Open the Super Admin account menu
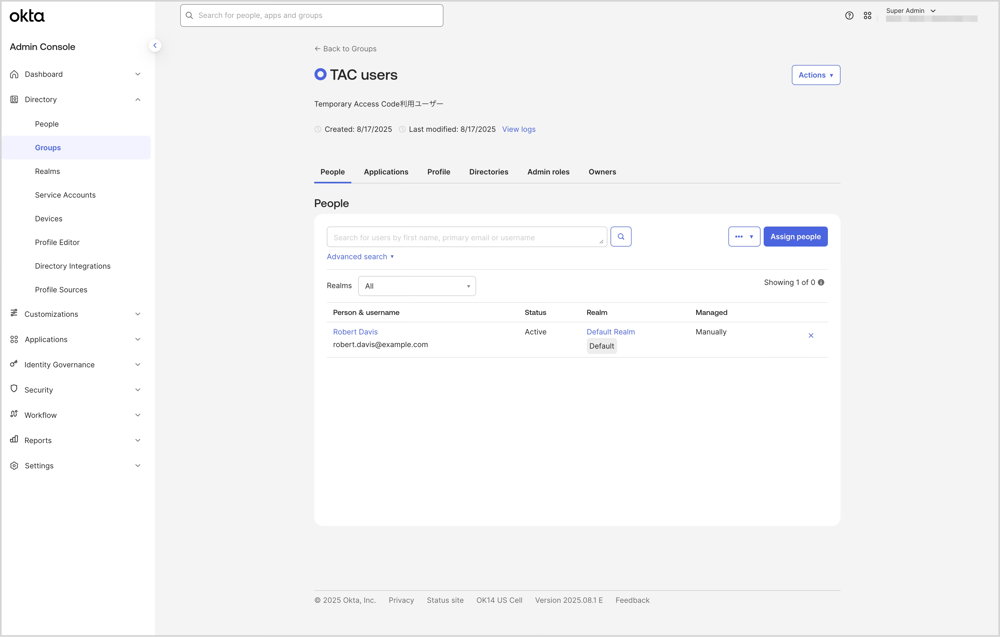 point(911,11)
